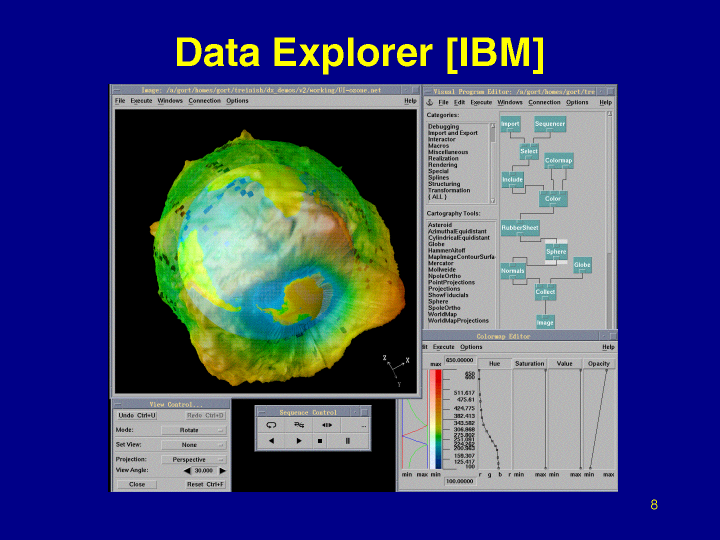Click the Stop button in Sequence Control
The width and height of the screenshot is (720, 540).
click(320, 440)
